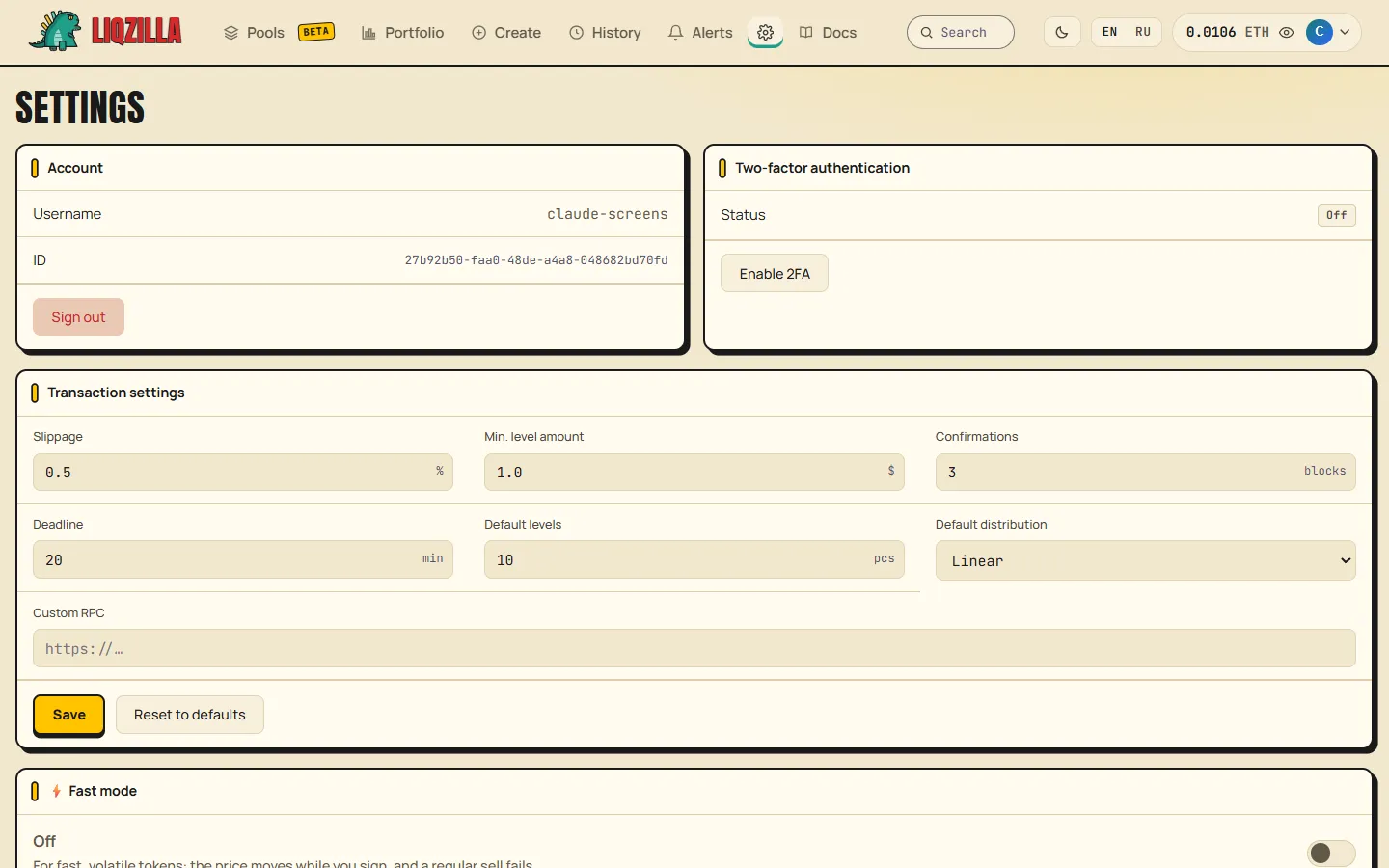Click the Pools layers icon
The height and width of the screenshot is (868, 1389).
coord(231,32)
